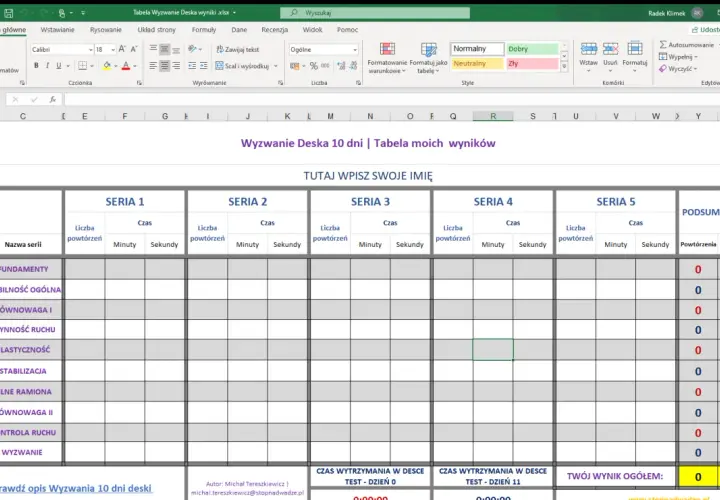Open the Formuły ribbon tab

click(204, 30)
